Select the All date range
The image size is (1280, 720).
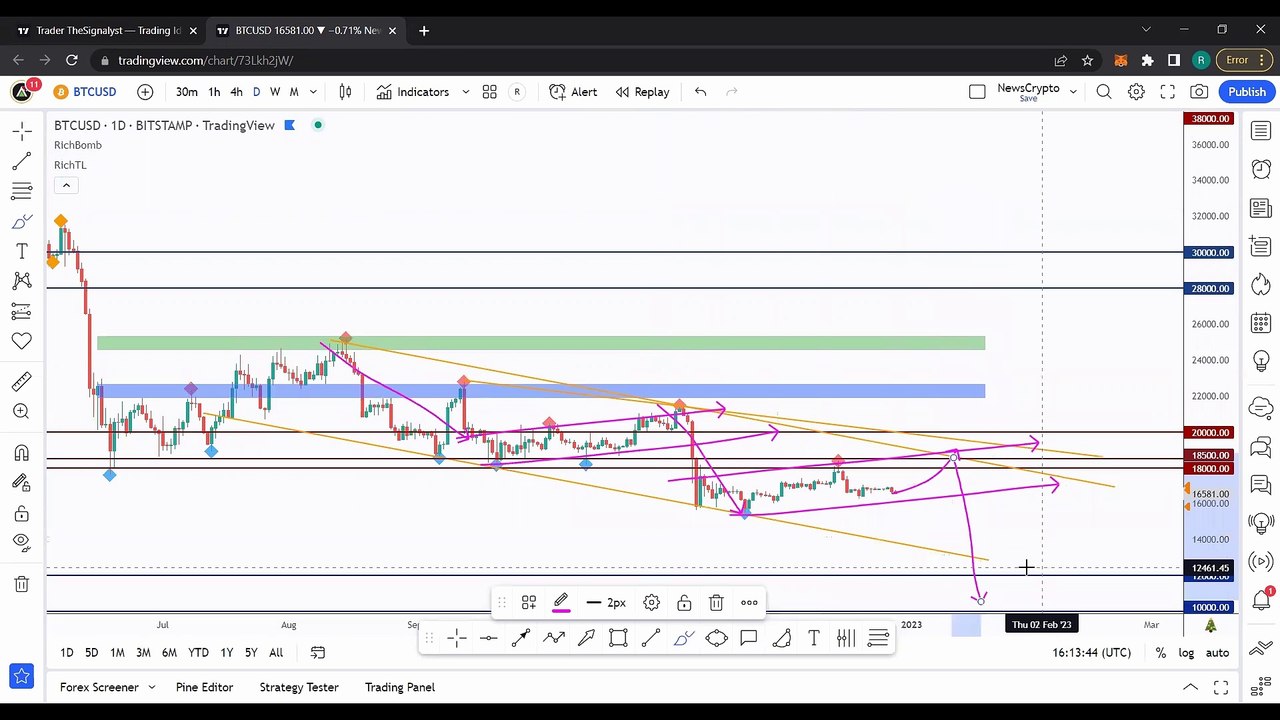pyautogui.click(x=276, y=653)
